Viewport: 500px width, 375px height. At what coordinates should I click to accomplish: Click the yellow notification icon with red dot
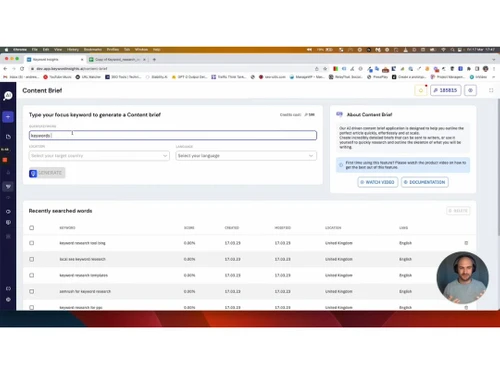(421, 90)
